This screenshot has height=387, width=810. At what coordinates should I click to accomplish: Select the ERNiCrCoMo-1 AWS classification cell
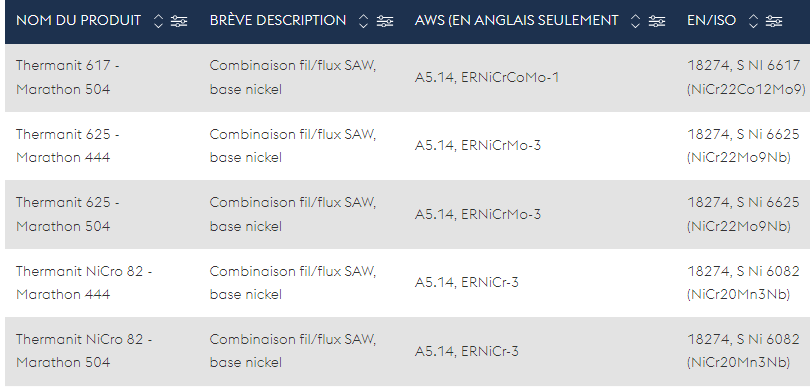(487, 78)
